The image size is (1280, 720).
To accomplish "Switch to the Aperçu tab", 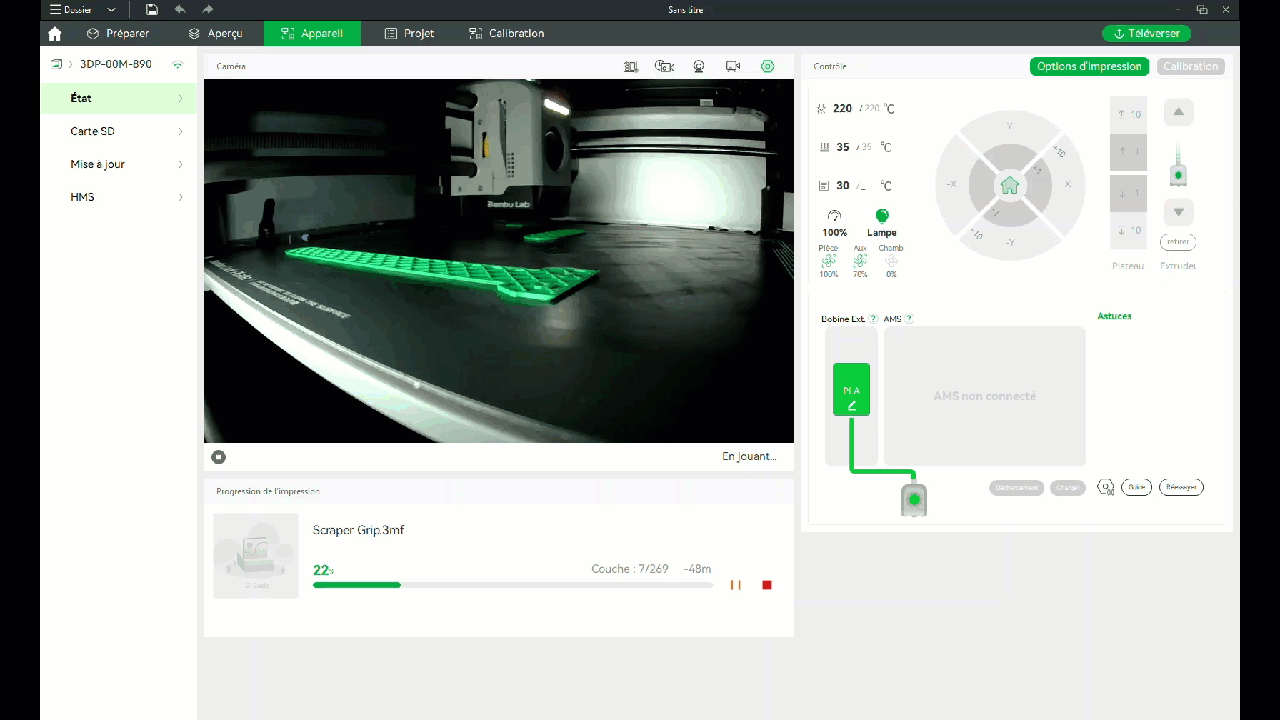I will click(x=215, y=33).
